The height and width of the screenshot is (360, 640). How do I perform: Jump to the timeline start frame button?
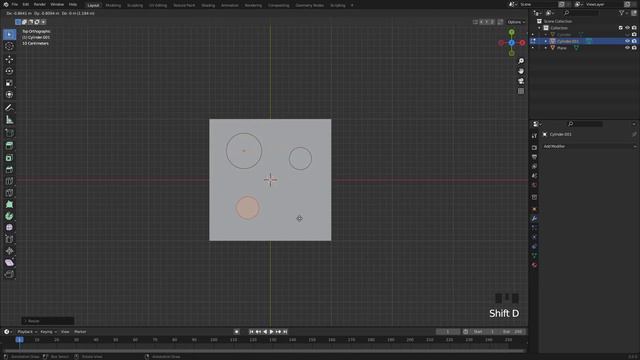tap(251, 332)
